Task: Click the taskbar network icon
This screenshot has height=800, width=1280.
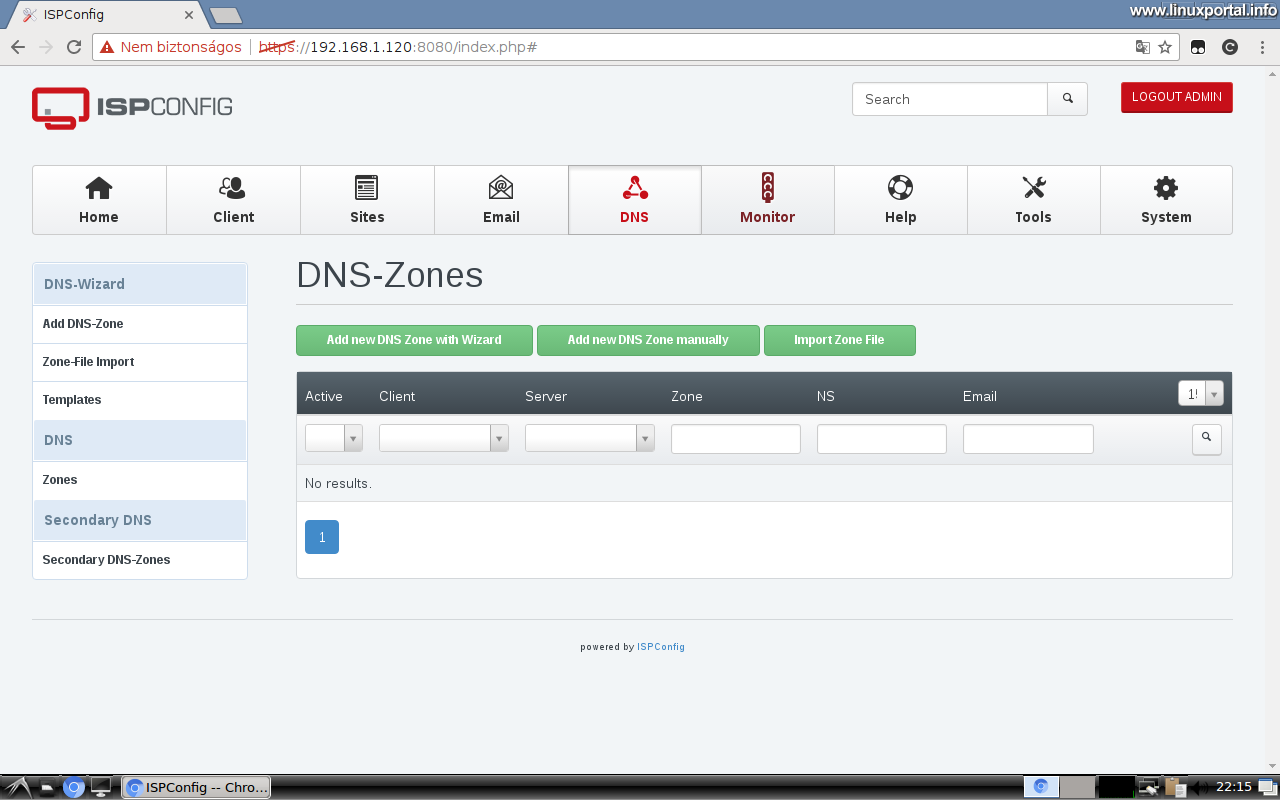Action: pyautogui.click(x=1149, y=787)
